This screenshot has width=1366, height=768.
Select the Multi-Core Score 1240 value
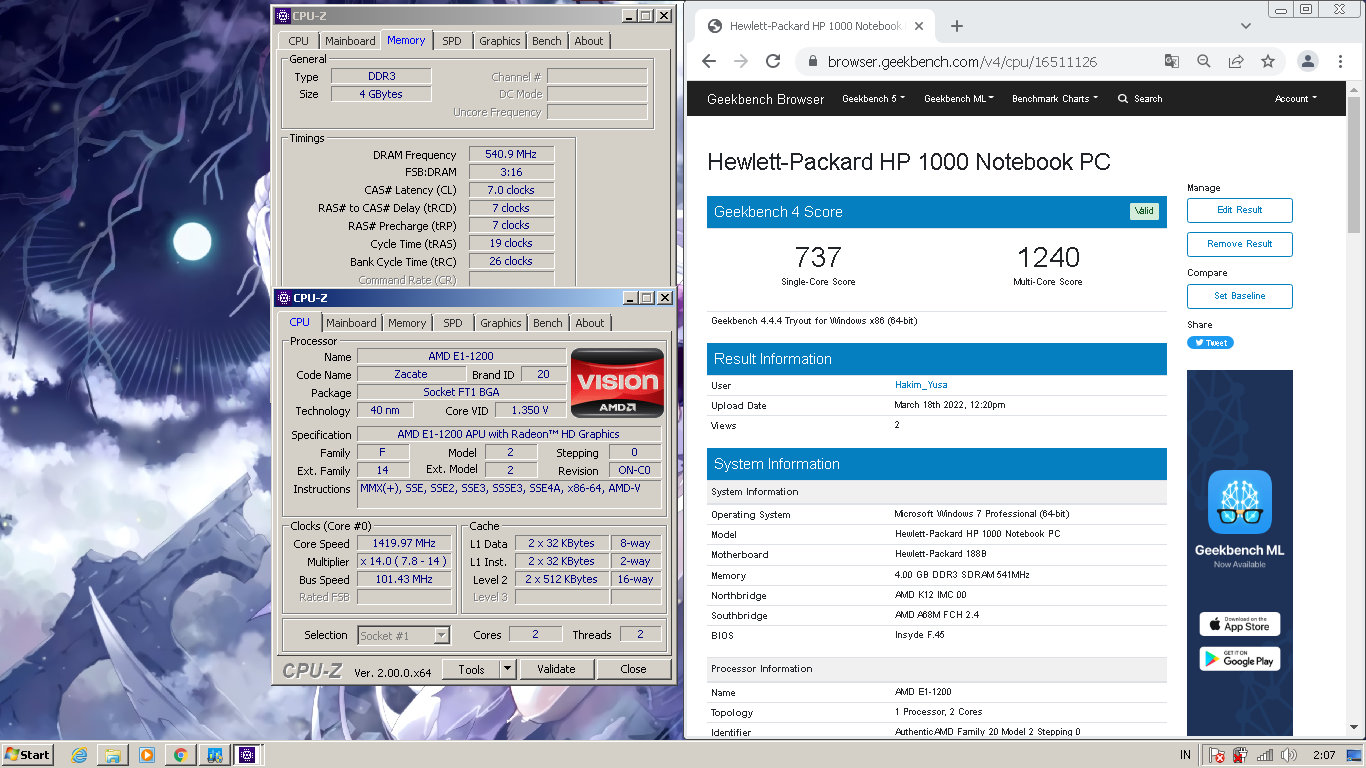coord(1048,258)
